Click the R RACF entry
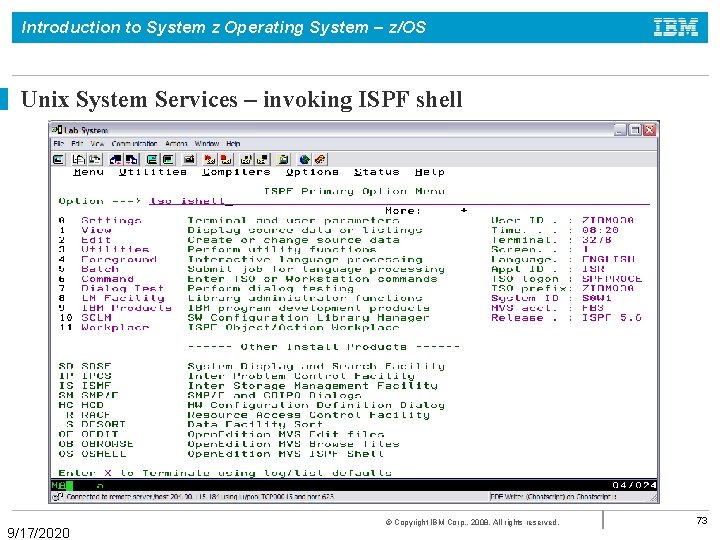The image size is (720, 540). point(88,415)
